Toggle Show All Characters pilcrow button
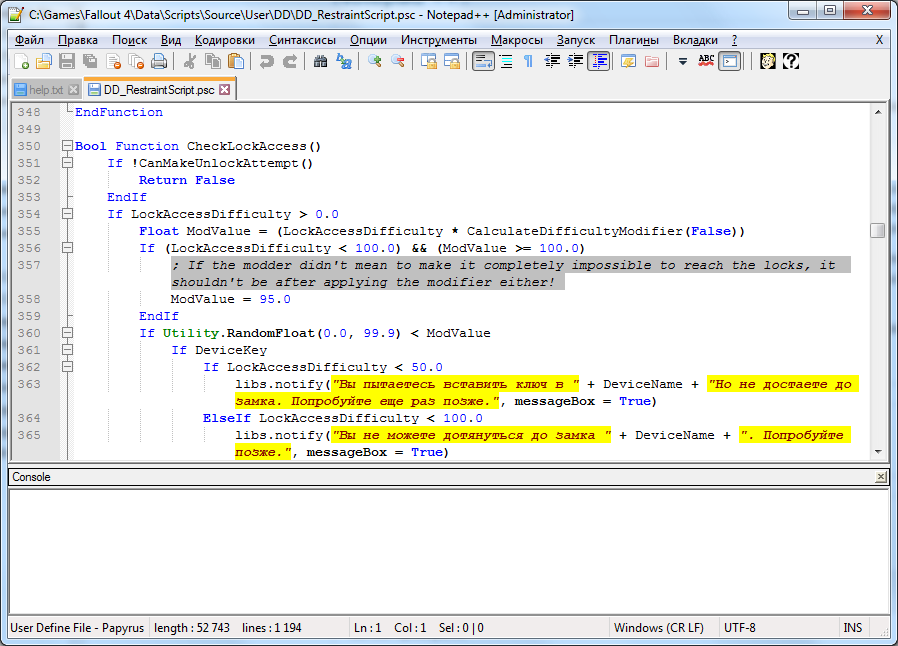The image size is (898, 646). [529, 62]
